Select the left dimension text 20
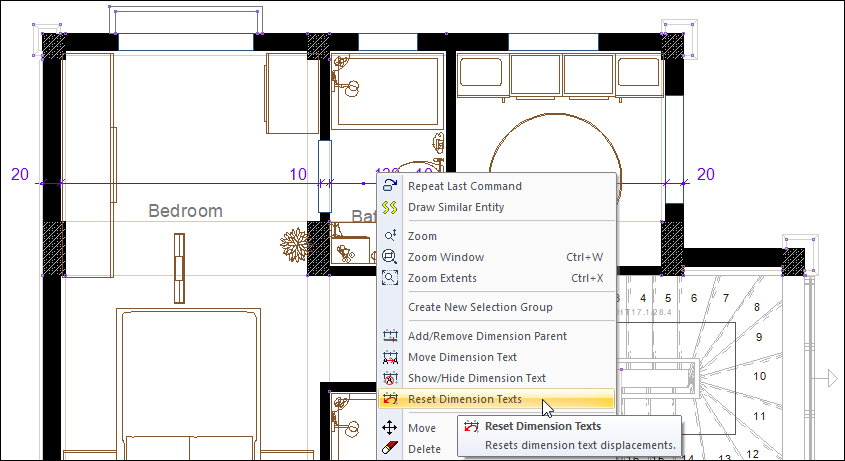845x461 pixels. [x=20, y=174]
